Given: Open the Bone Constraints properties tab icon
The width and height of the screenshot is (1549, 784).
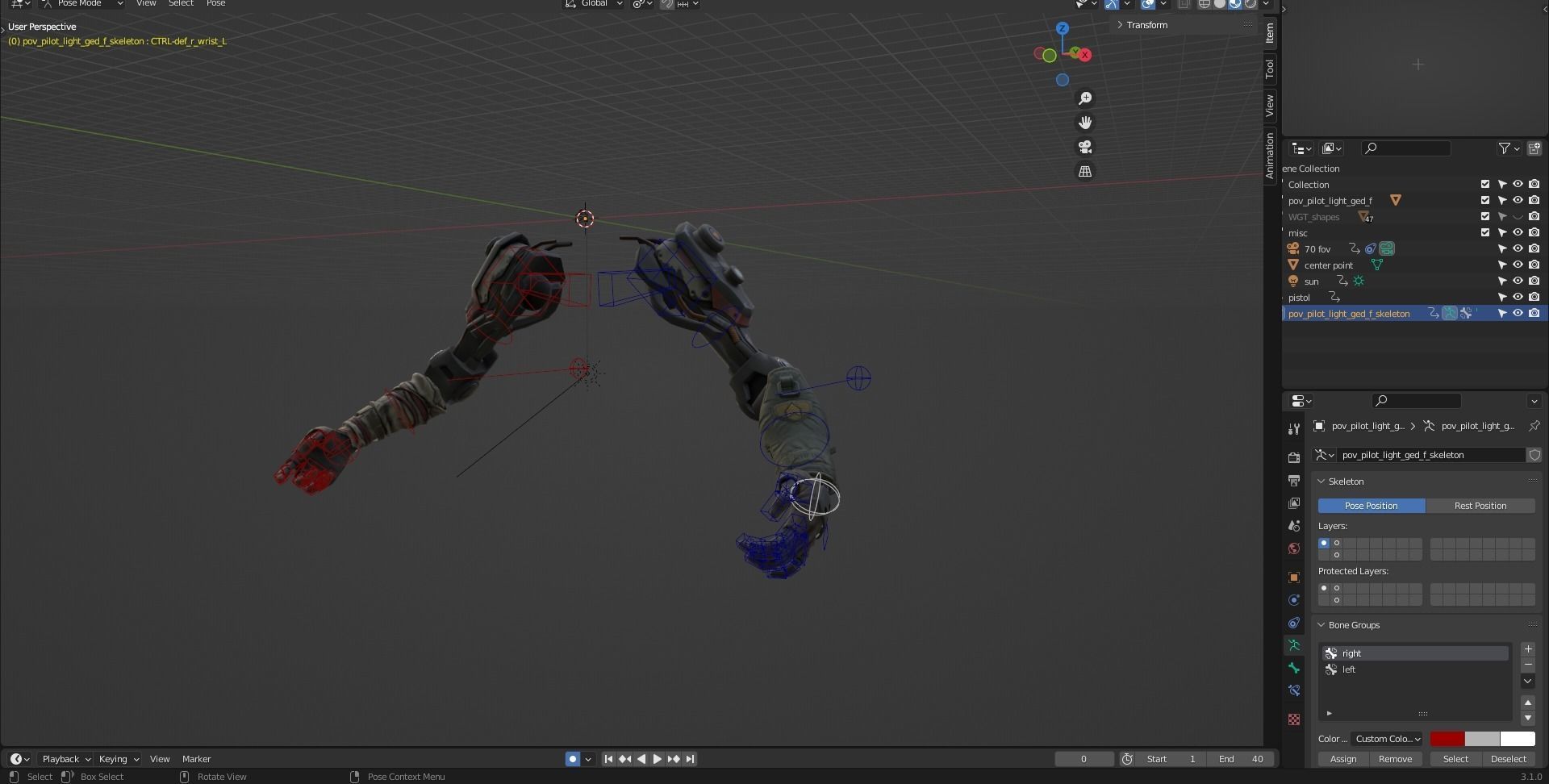Looking at the screenshot, I should pyautogui.click(x=1294, y=690).
